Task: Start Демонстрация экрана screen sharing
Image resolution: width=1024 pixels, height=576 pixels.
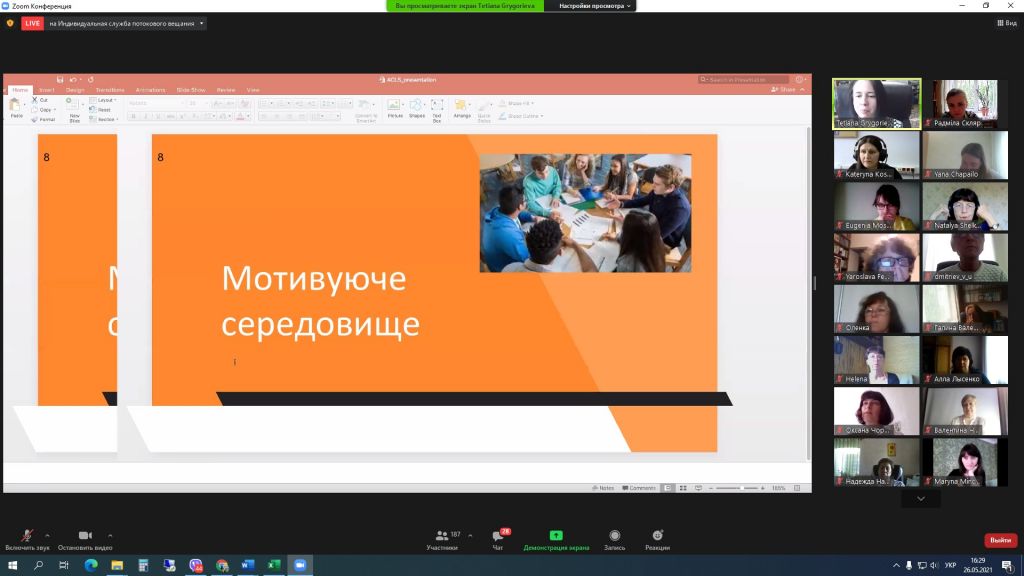Action: pyautogui.click(x=556, y=540)
